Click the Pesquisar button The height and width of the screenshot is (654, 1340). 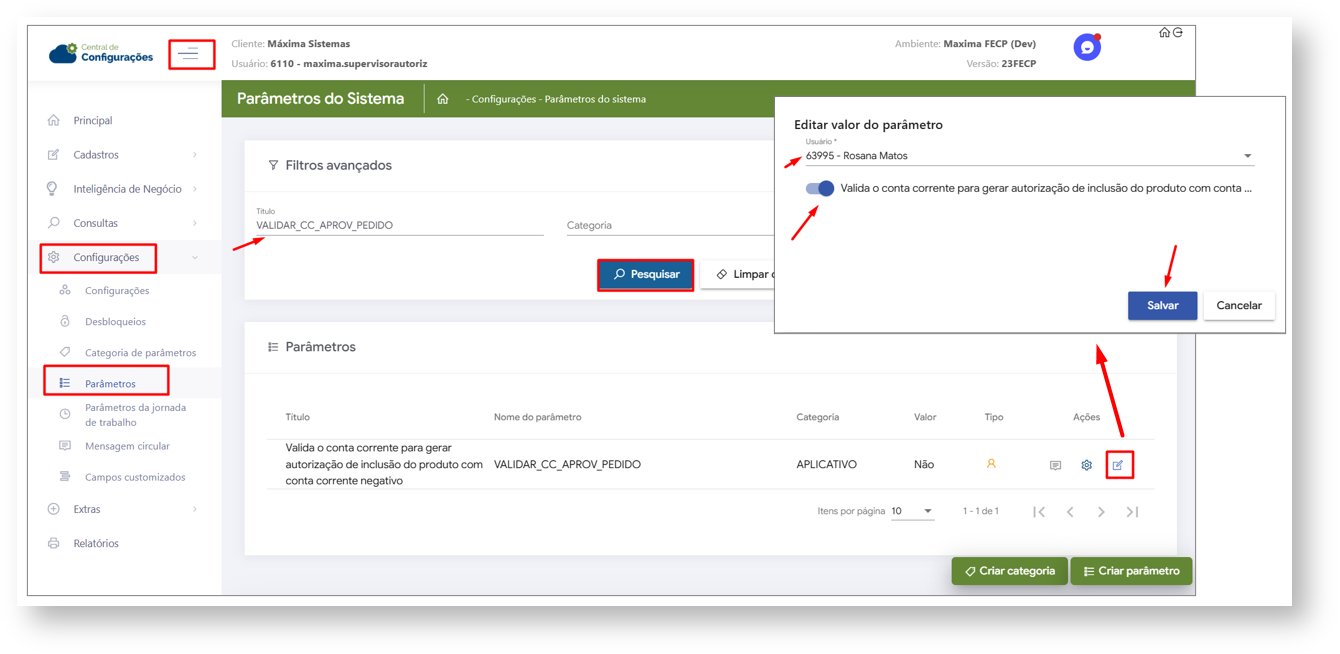(x=646, y=274)
